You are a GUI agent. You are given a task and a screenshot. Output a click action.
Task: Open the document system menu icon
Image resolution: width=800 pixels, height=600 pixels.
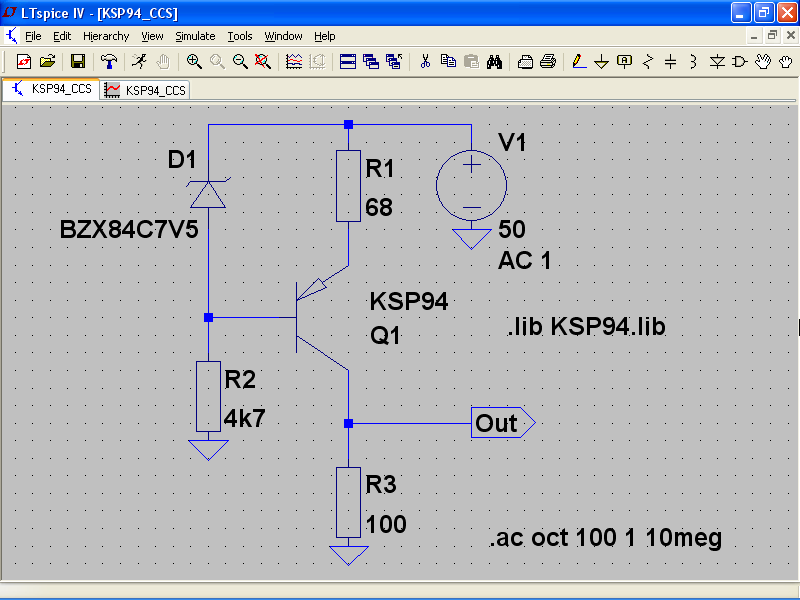point(11,36)
